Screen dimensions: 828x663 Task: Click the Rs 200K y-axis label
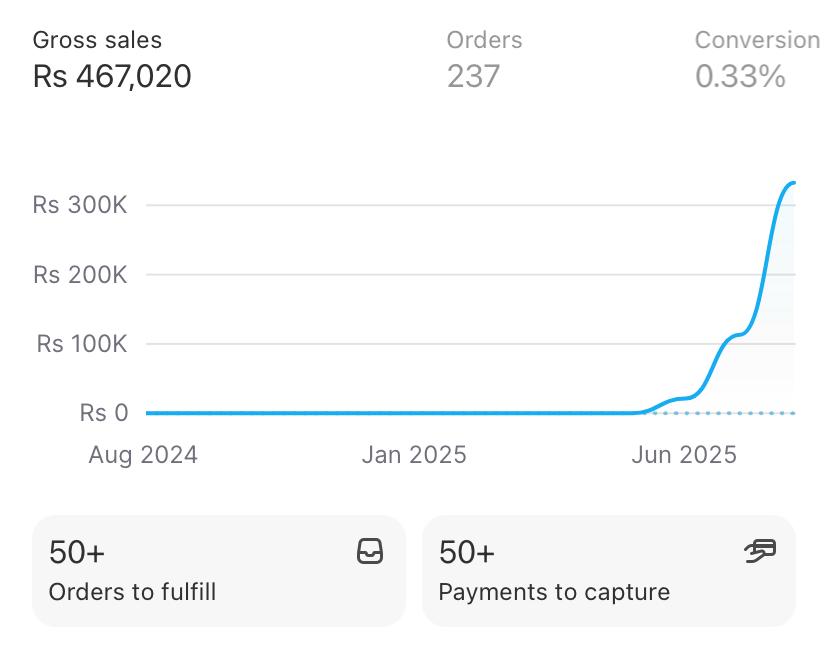coord(80,275)
